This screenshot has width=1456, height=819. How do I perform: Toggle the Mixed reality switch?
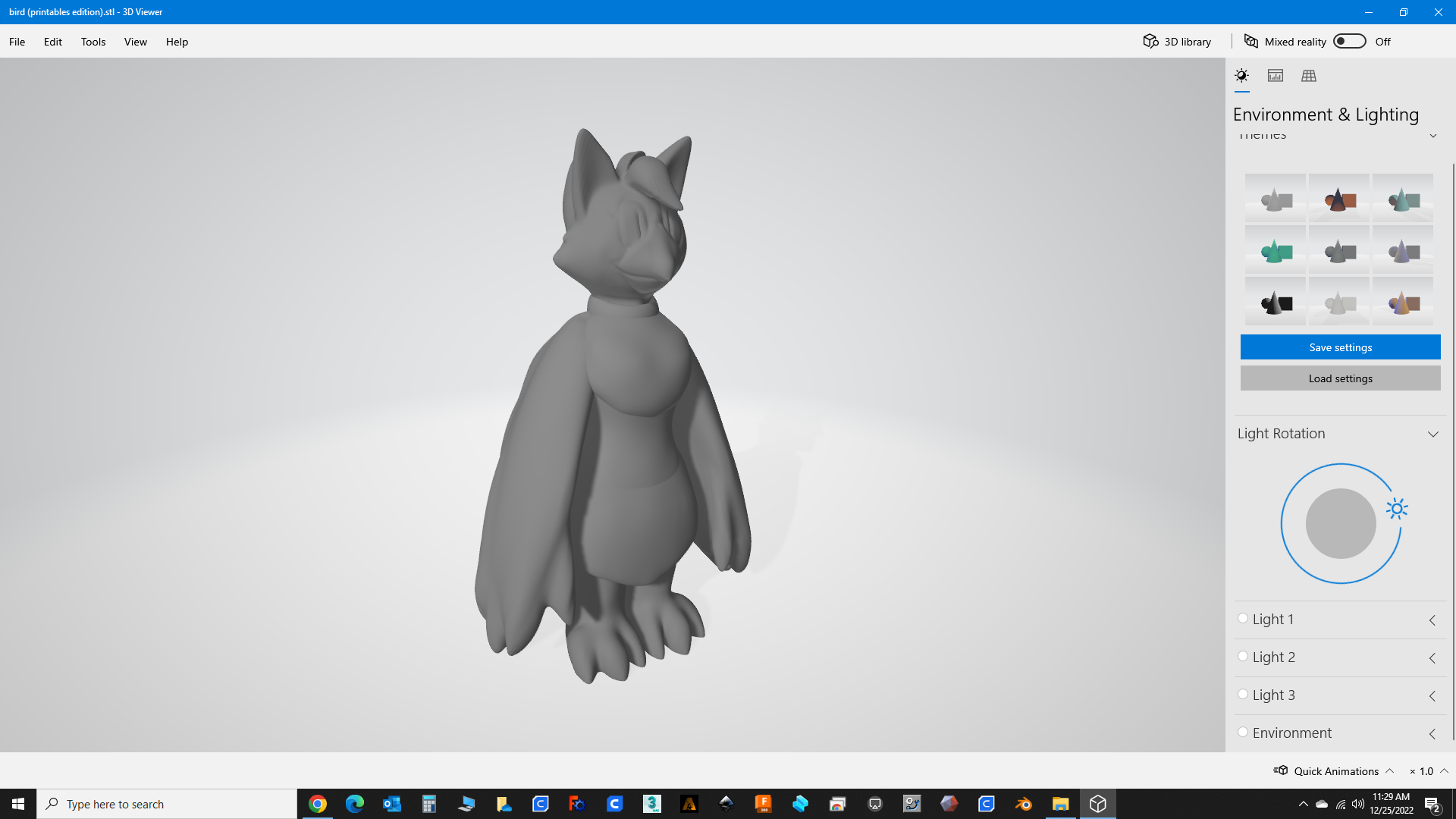(1350, 41)
